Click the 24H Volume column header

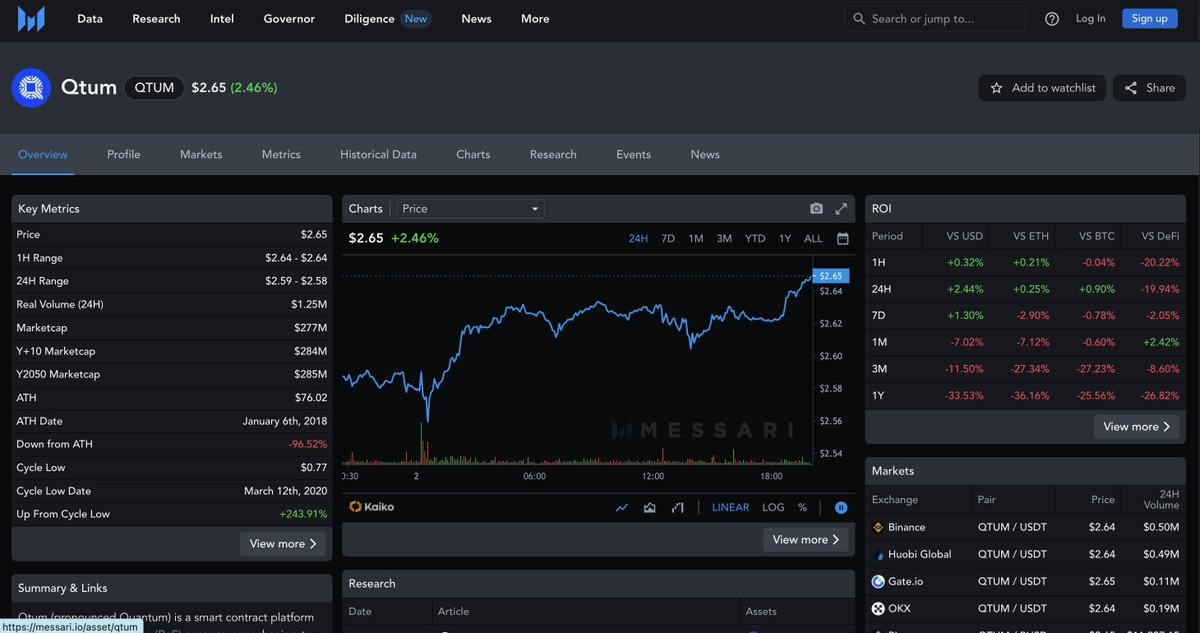1161,499
